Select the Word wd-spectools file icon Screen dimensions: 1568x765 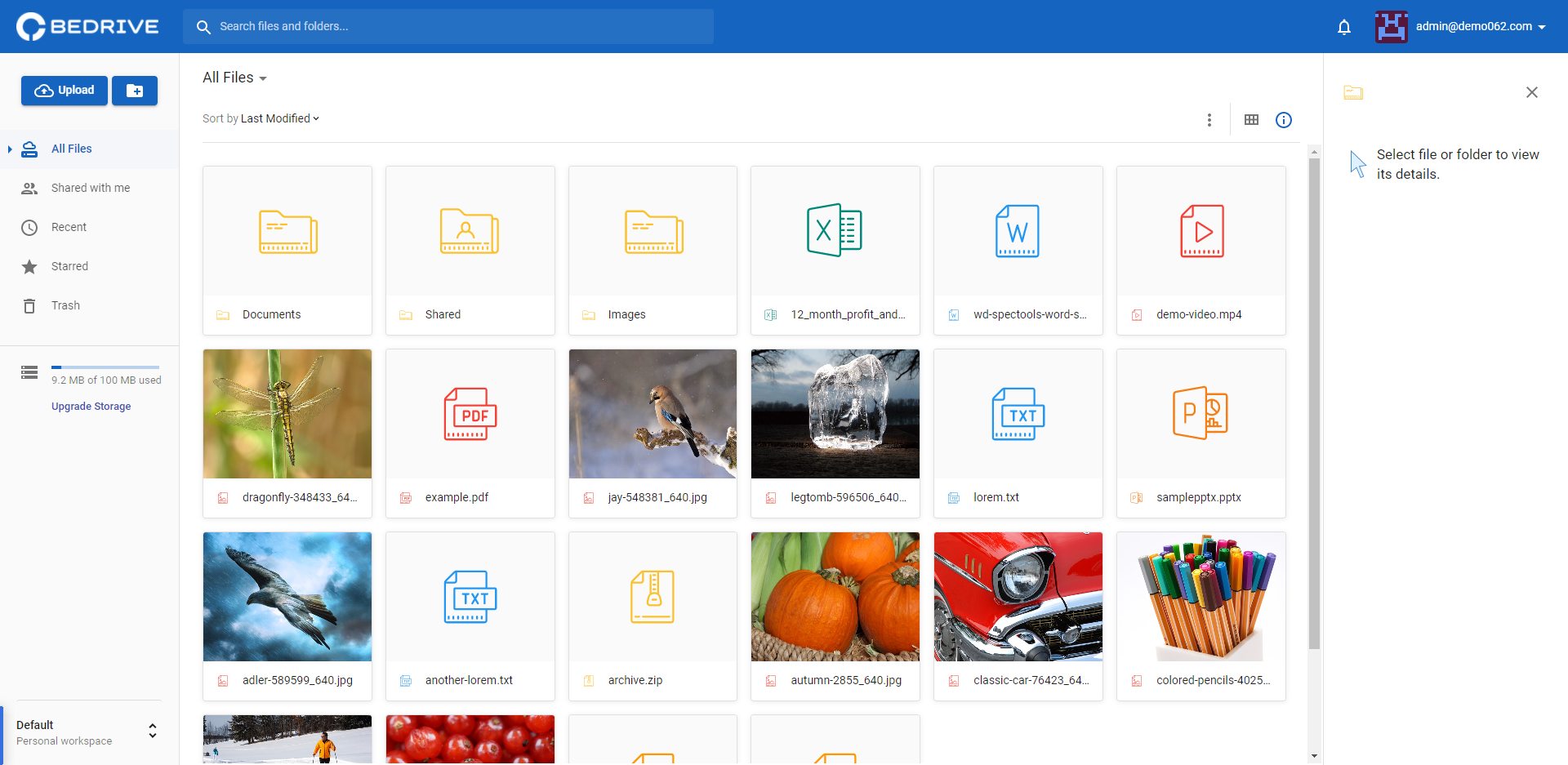click(1018, 231)
